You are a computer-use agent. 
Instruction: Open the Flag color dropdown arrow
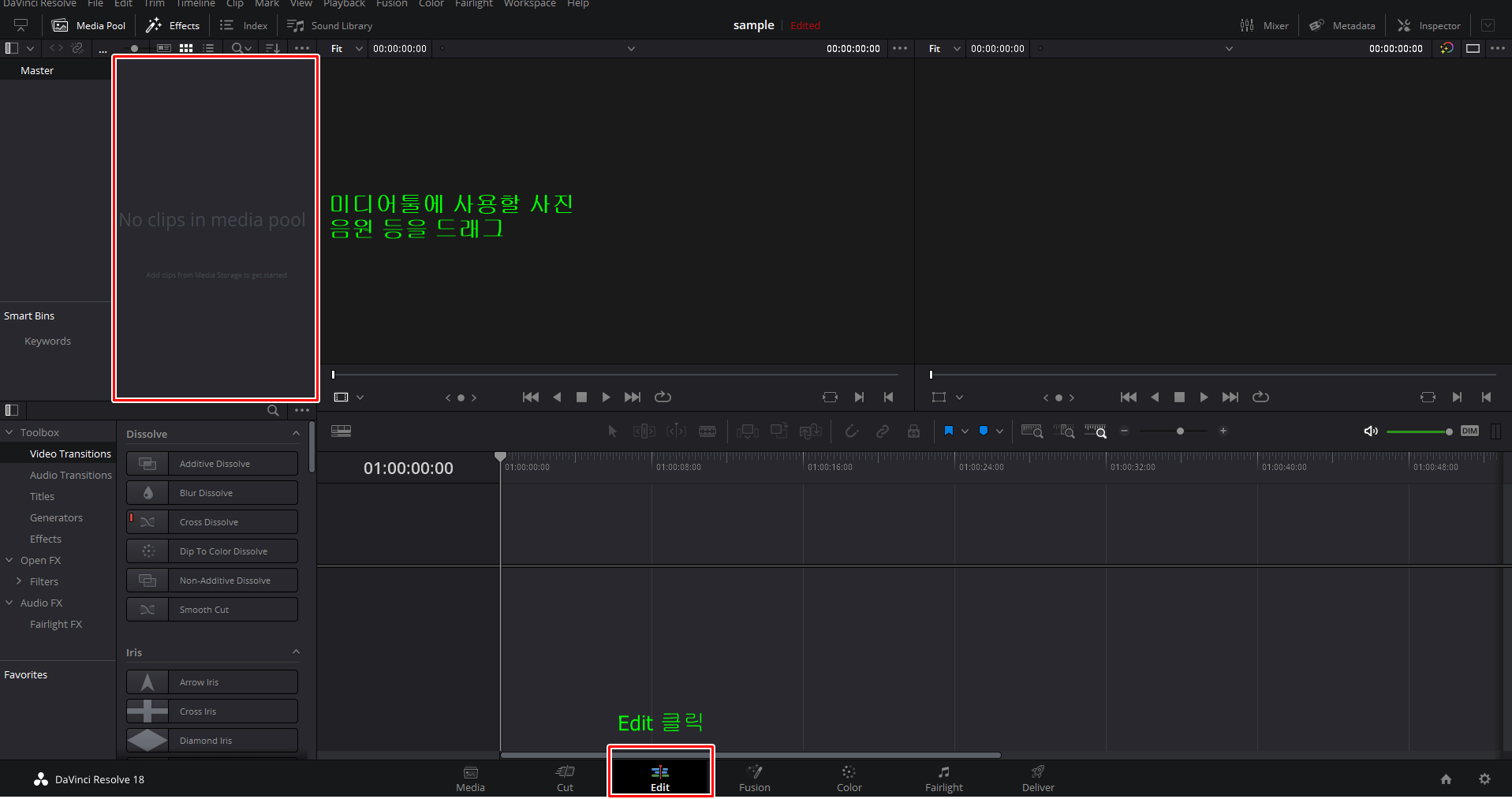(x=965, y=431)
